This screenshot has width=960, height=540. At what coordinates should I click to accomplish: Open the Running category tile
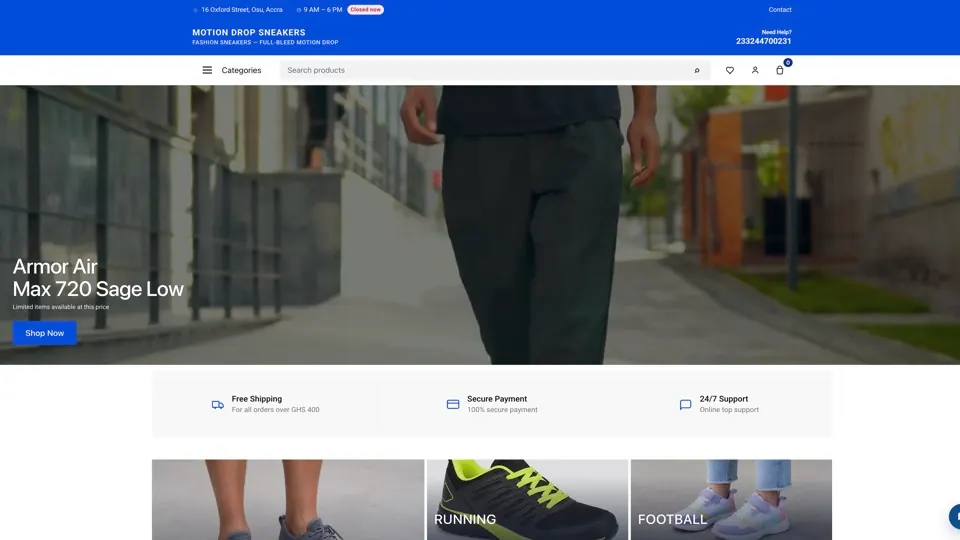[x=527, y=500]
